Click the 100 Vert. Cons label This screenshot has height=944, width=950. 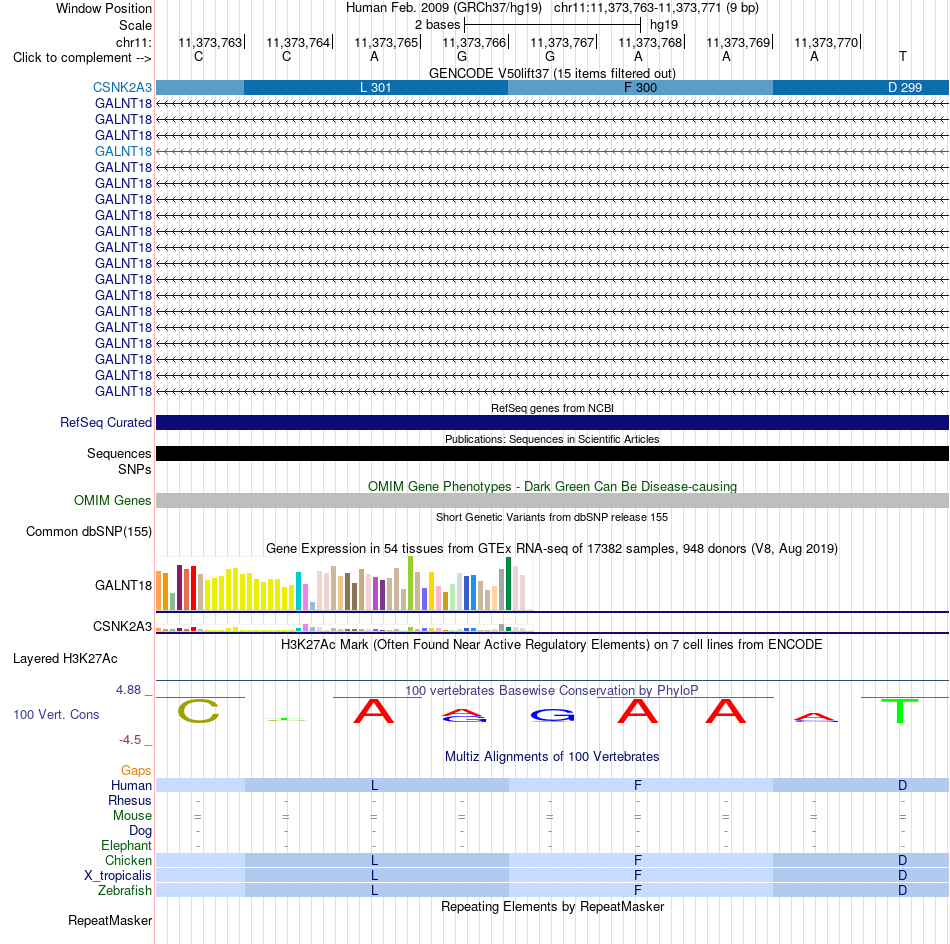click(x=56, y=714)
